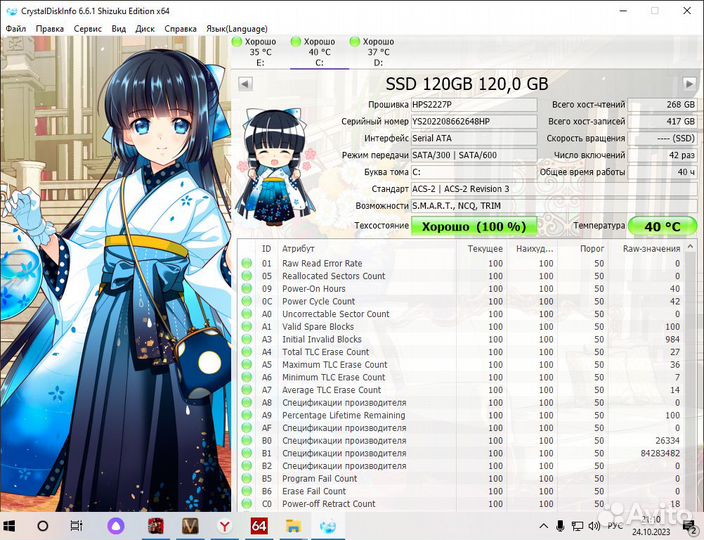Click the Текущее column header

485,249
